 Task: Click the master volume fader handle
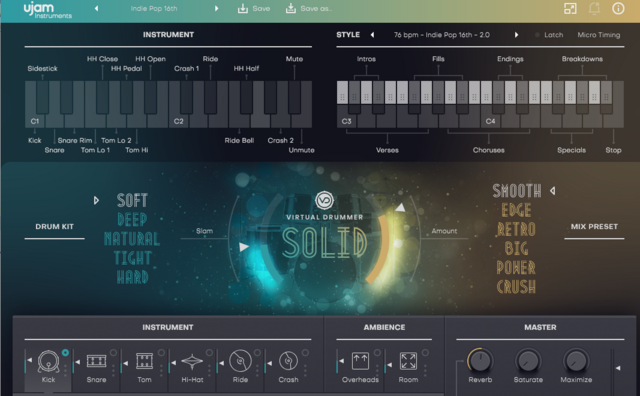[618, 368]
